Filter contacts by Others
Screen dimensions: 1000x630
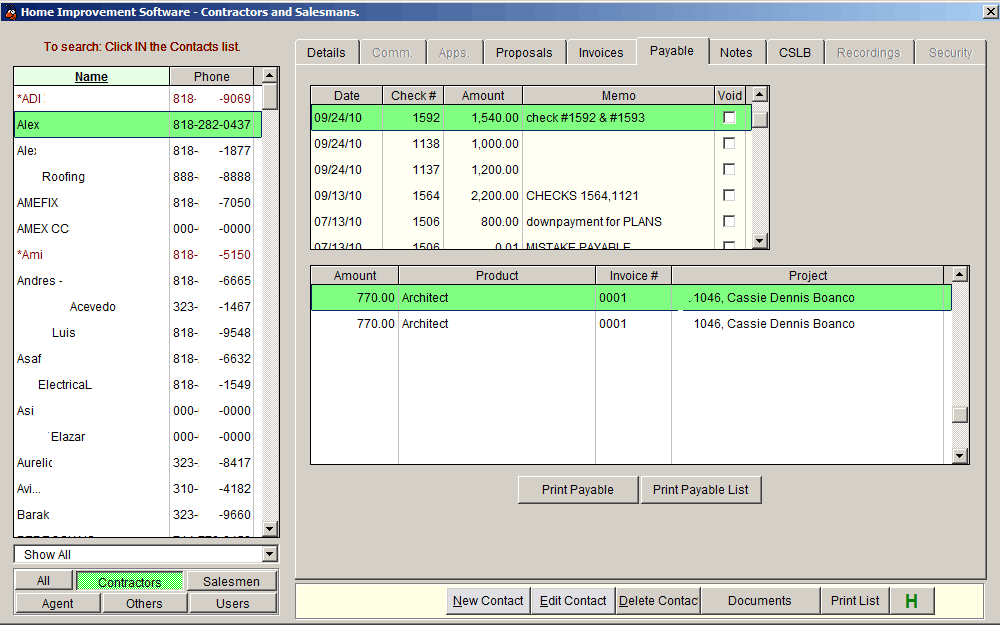(x=144, y=603)
